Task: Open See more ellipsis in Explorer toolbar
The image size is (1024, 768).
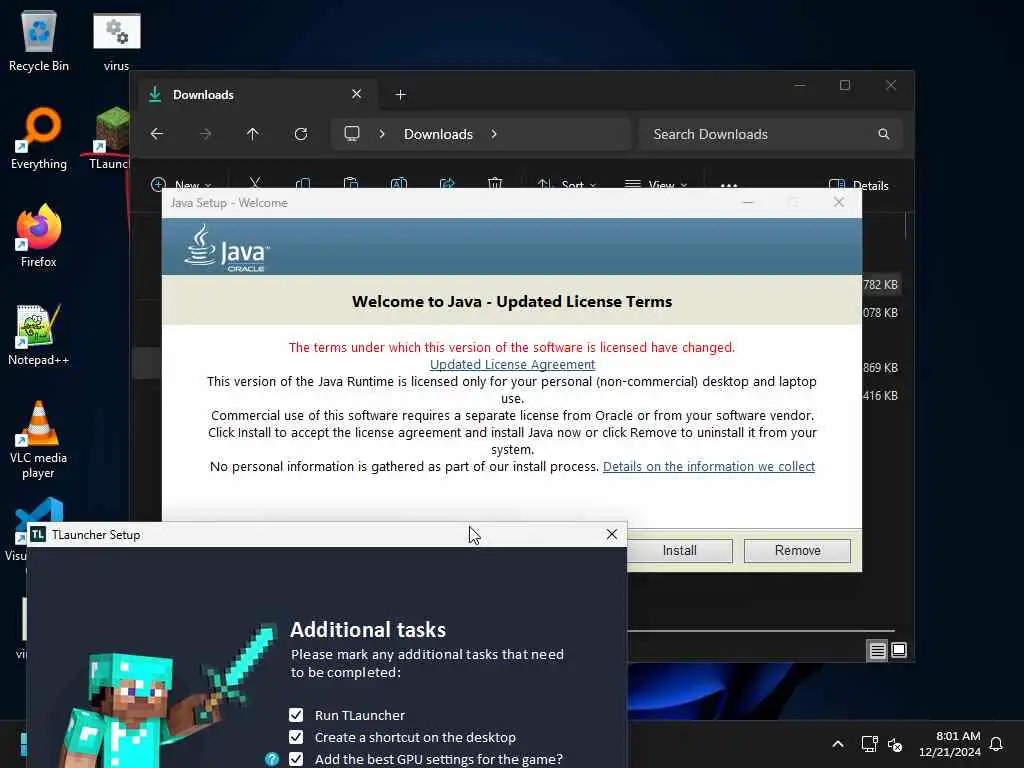Action: (729, 185)
